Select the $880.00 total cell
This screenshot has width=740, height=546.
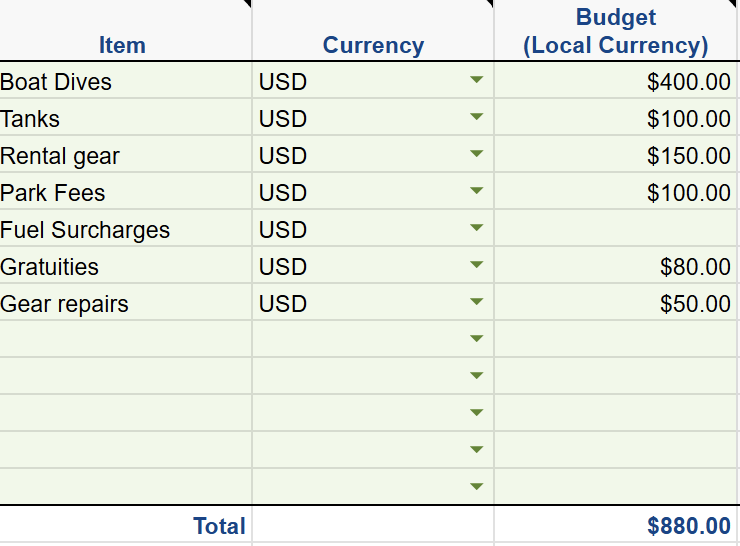point(615,526)
